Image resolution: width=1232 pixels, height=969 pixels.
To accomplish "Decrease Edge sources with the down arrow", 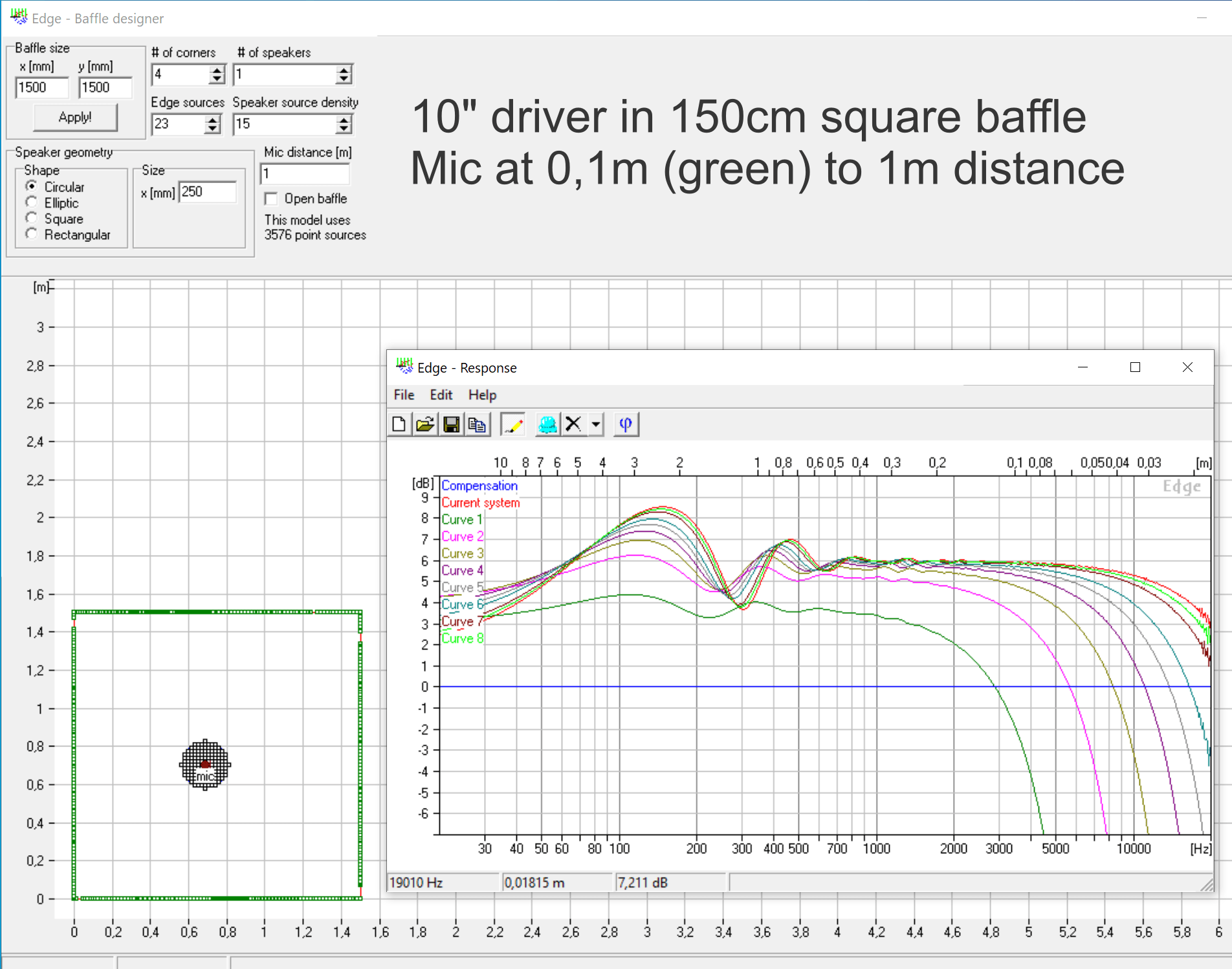I will click(213, 129).
